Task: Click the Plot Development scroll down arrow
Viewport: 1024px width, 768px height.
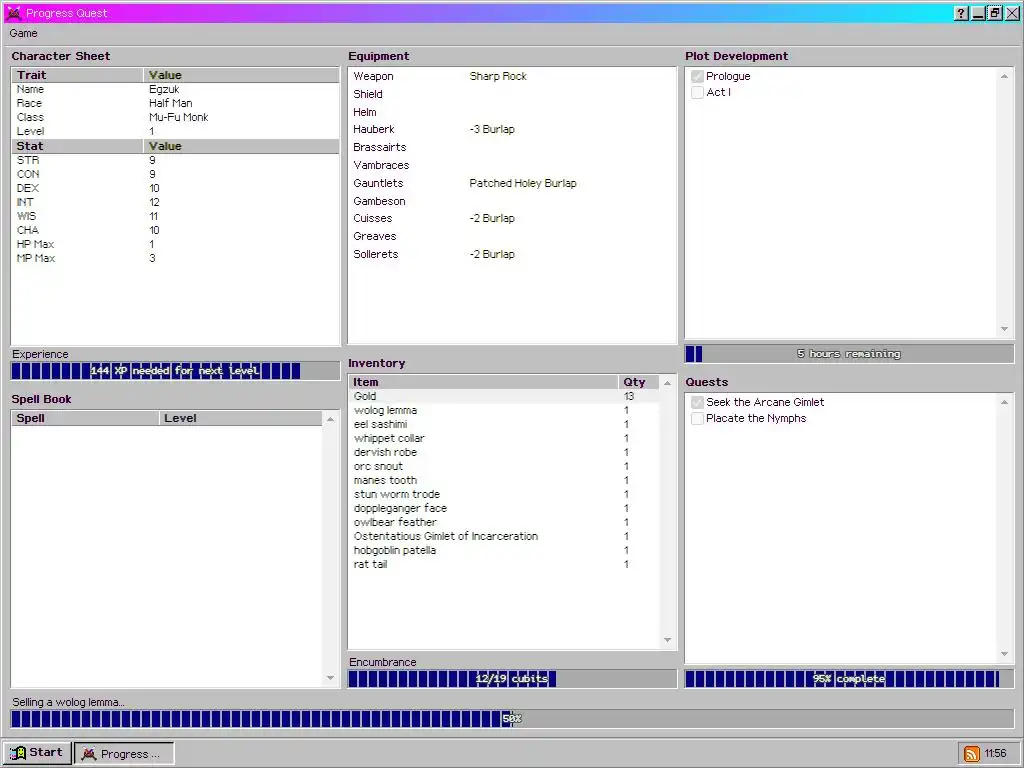Action: pyautogui.click(x=1004, y=329)
